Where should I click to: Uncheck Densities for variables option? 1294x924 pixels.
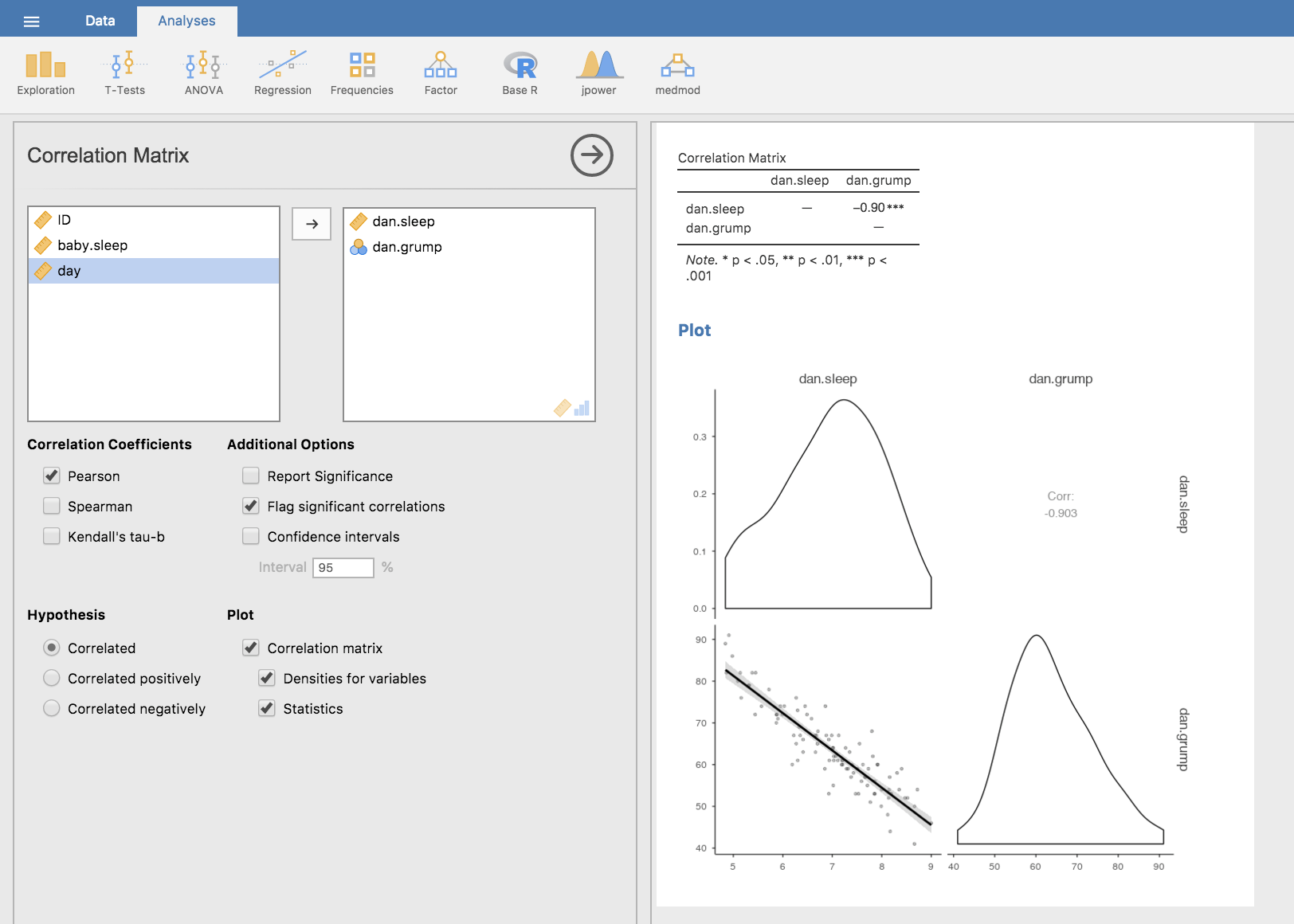[x=267, y=678]
